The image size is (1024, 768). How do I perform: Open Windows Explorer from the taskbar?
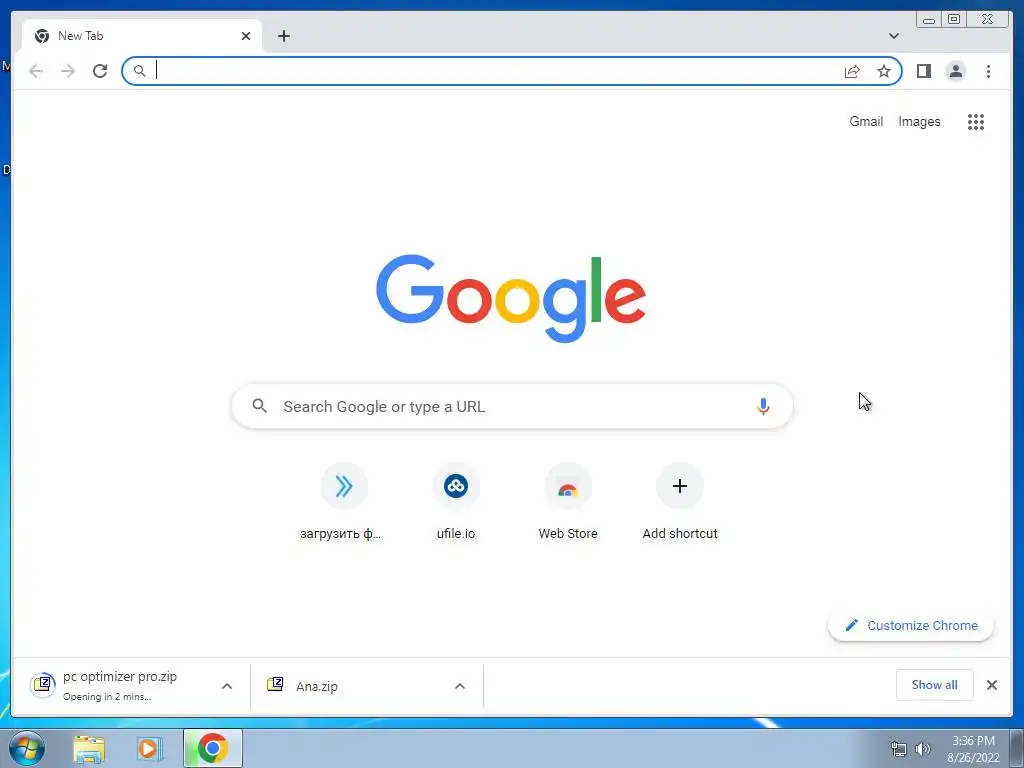point(89,748)
